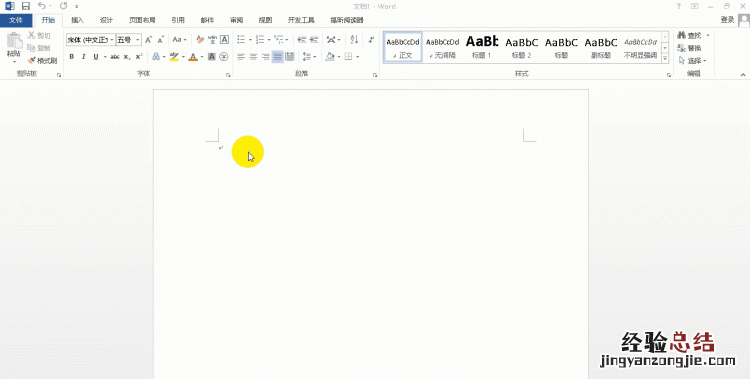Viewport: 750px width, 379px height.
Task: Click the Bullets list icon
Action: click(242, 40)
